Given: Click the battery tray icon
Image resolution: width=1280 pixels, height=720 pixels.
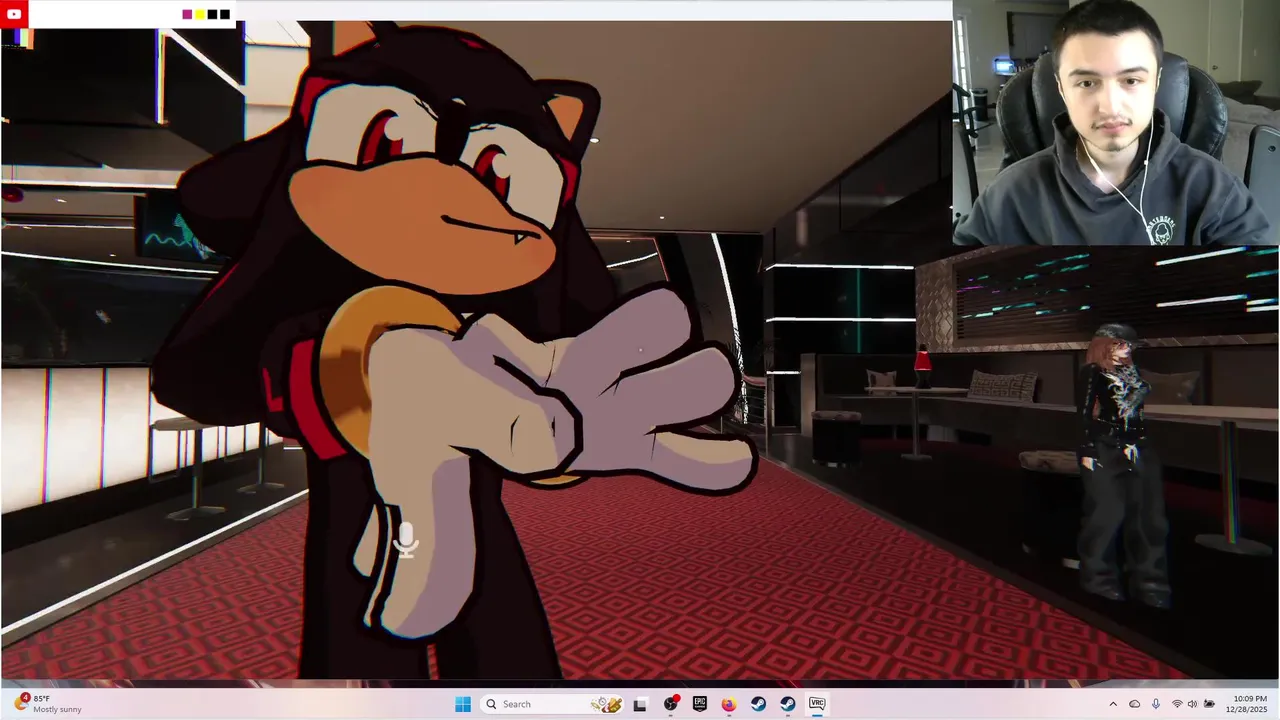Looking at the screenshot, I should click(x=1209, y=704).
